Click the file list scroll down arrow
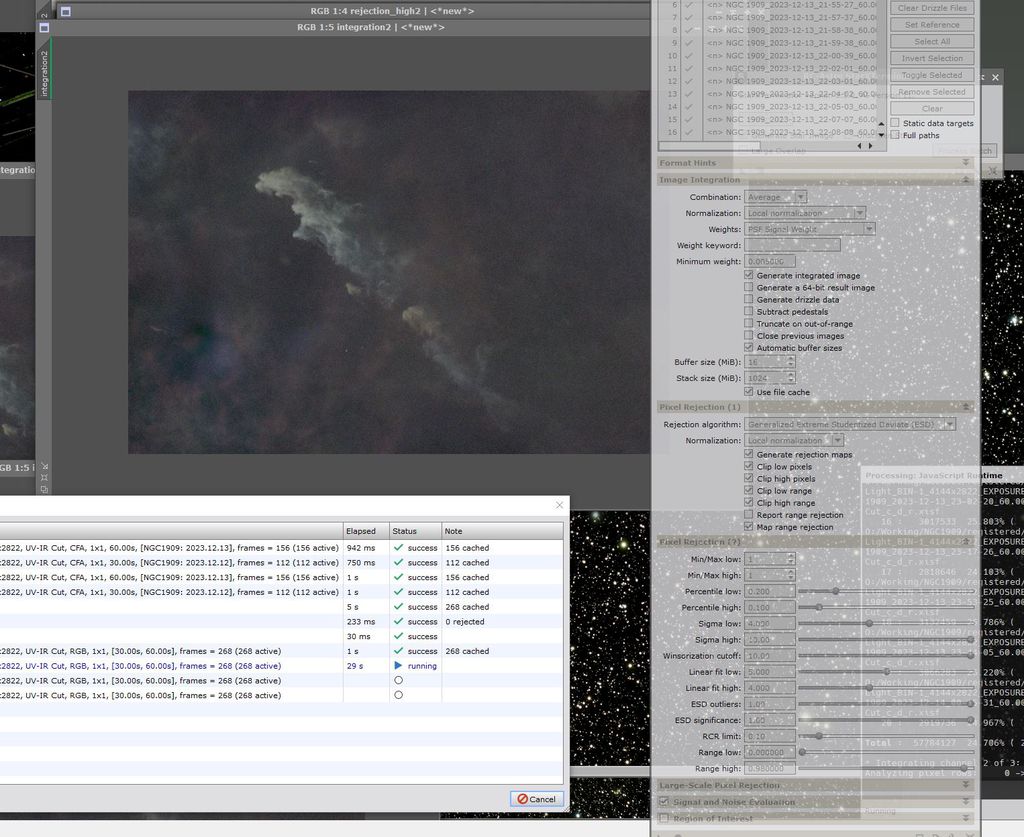Image resolution: width=1024 pixels, height=837 pixels. [x=881, y=135]
